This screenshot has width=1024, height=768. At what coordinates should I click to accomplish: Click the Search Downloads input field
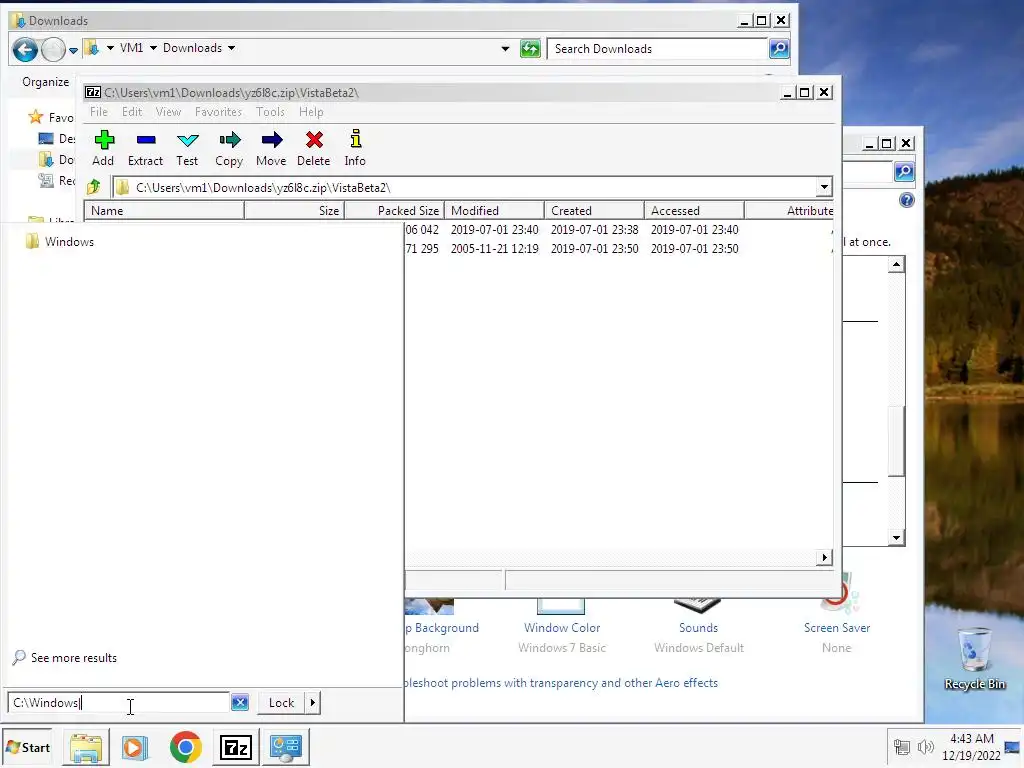click(x=657, y=48)
